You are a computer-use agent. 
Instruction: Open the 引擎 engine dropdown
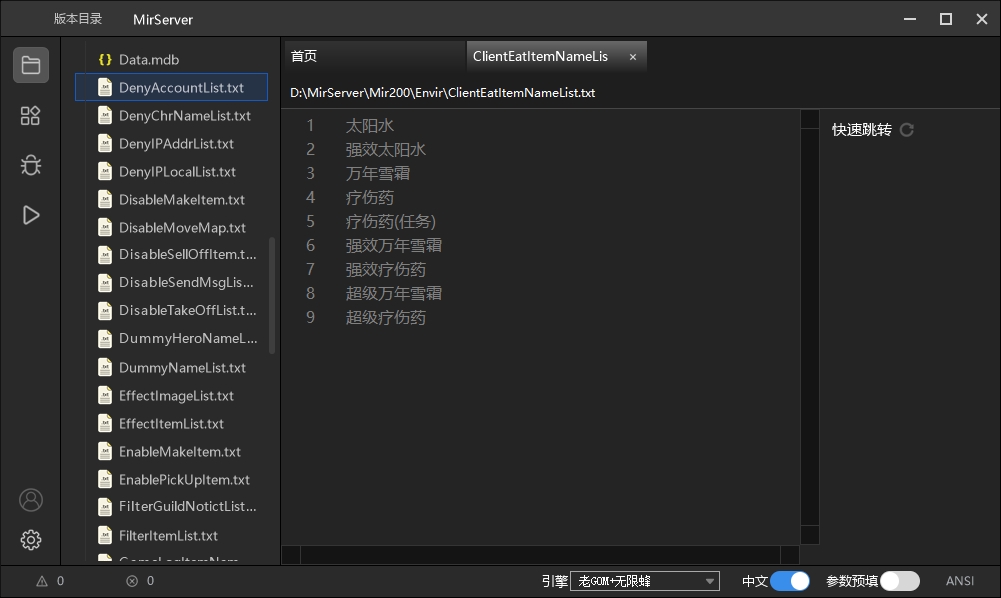point(644,581)
